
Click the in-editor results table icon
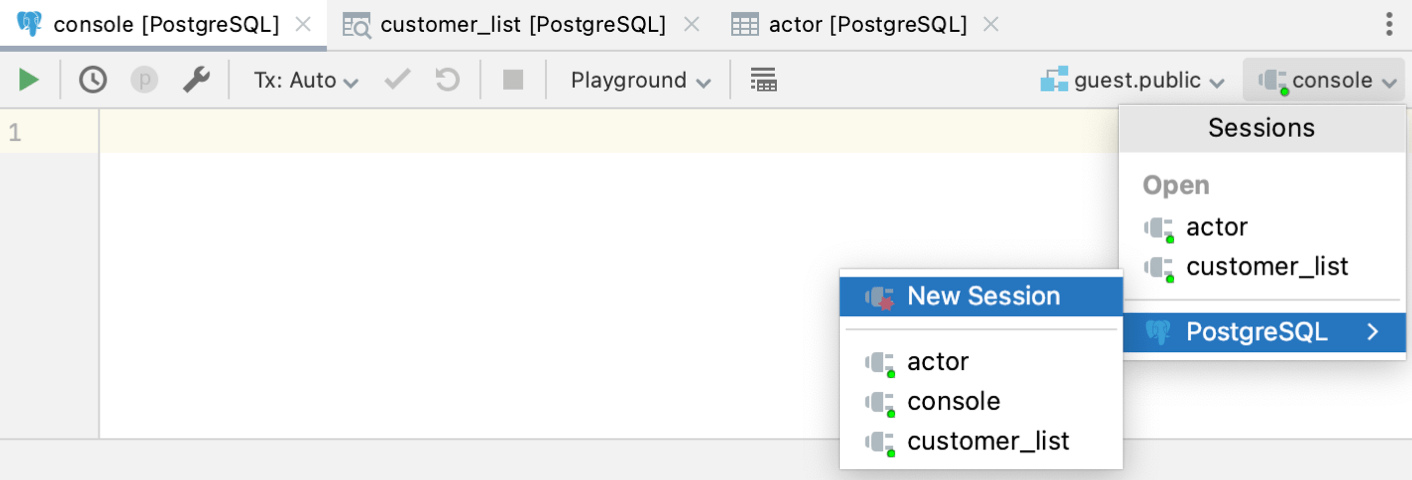(763, 80)
